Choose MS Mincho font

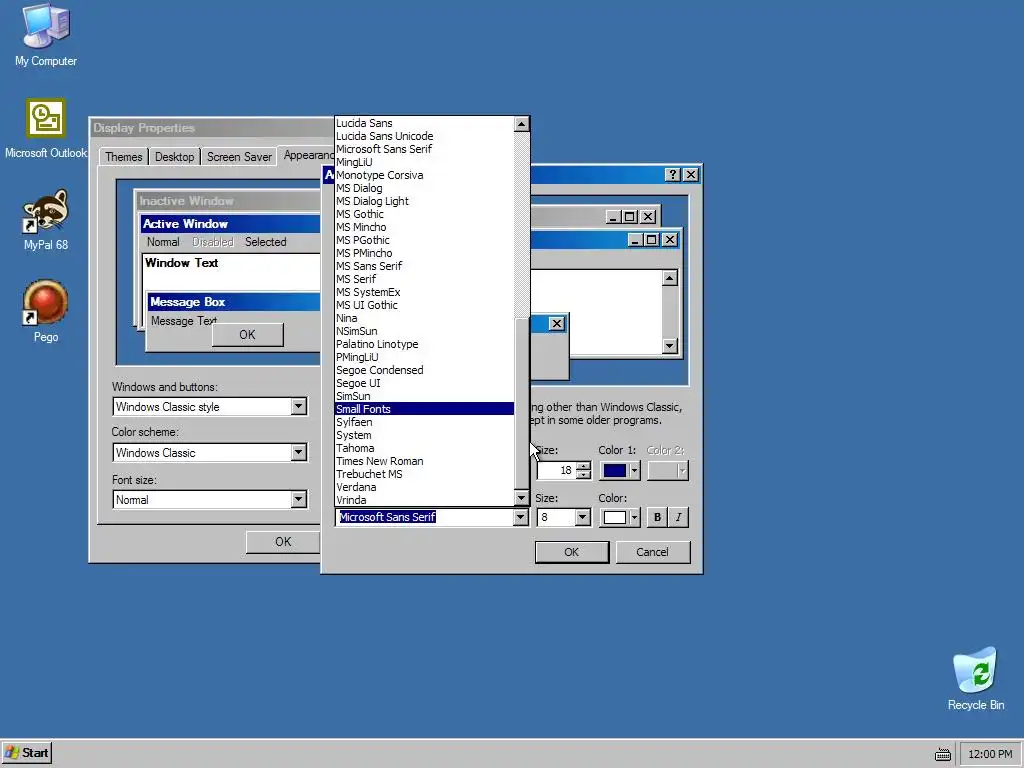coord(424,227)
